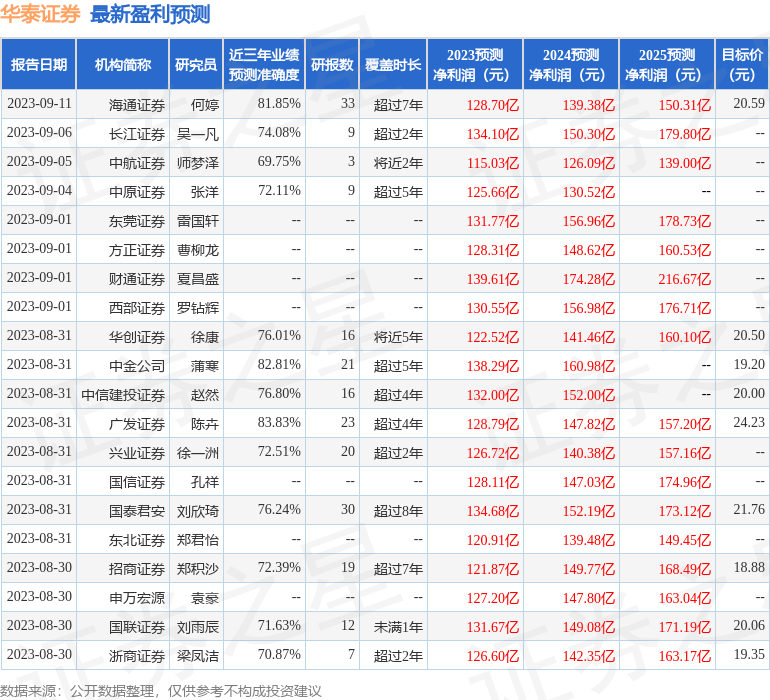The height and width of the screenshot is (700, 770).
Task: Click target price 19.35
Action: (749, 654)
